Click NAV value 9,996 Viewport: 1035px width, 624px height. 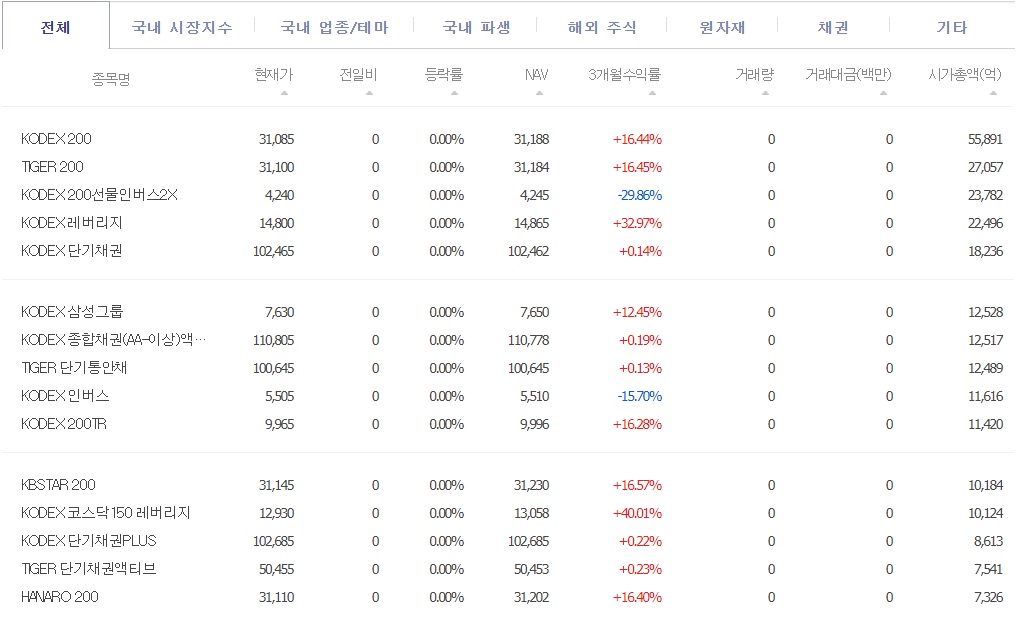coord(534,424)
